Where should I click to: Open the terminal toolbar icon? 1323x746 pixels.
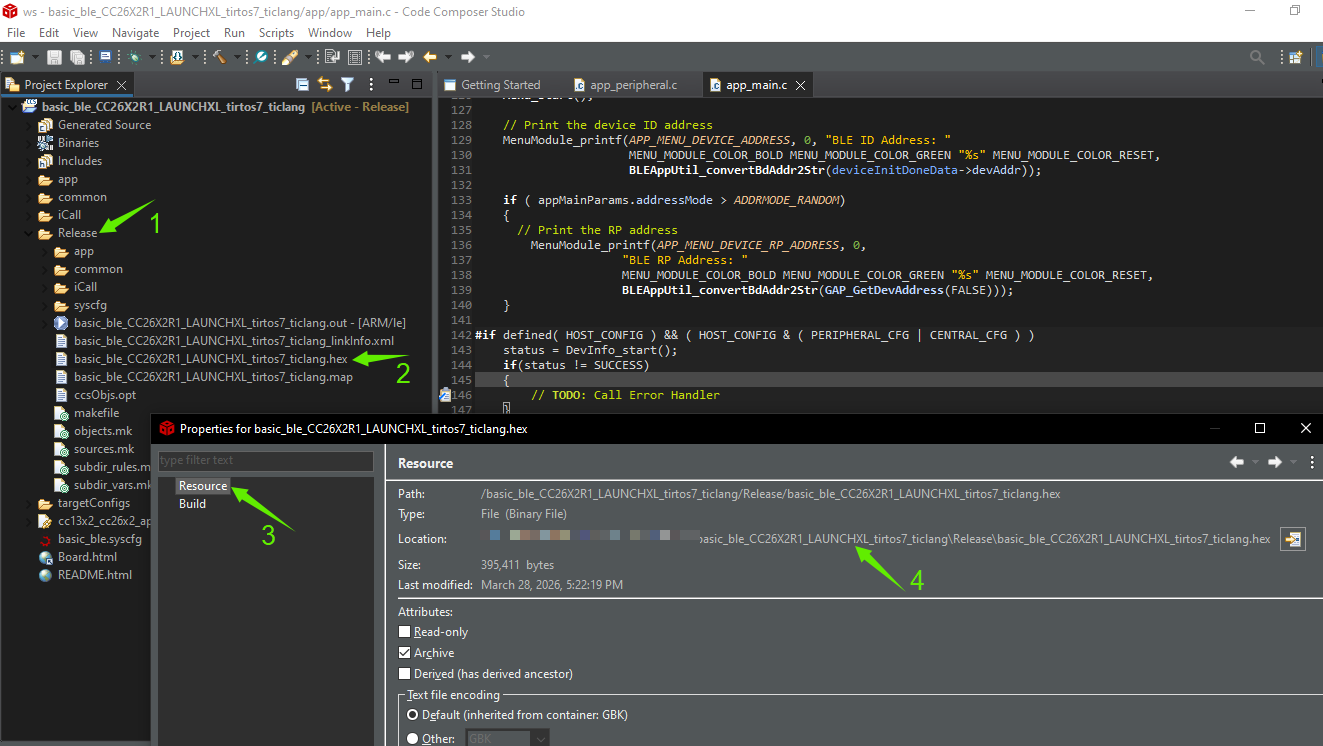105,57
